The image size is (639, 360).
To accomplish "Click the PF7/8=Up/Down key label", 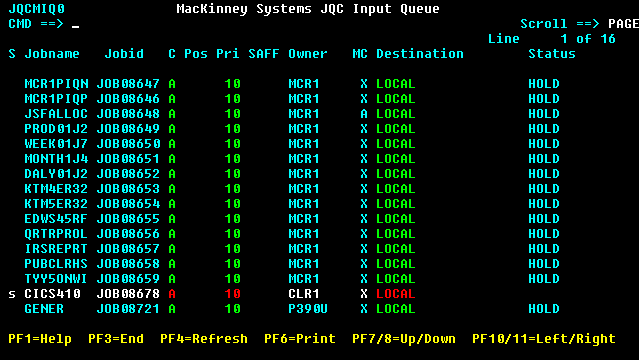I will pos(403,339).
